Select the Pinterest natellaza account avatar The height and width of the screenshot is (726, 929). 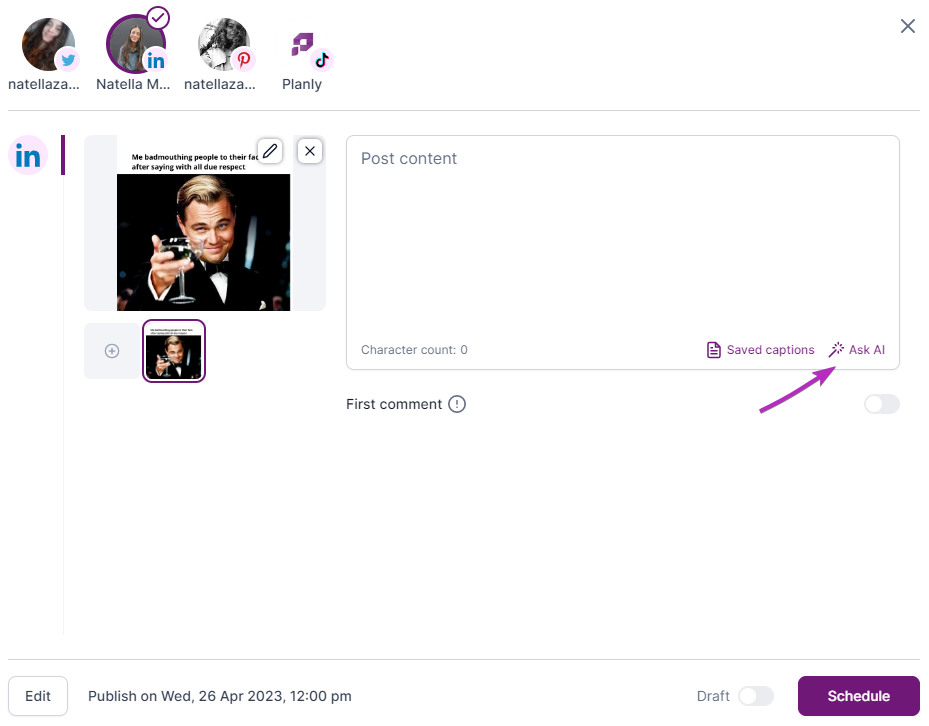click(x=224, y=44)
